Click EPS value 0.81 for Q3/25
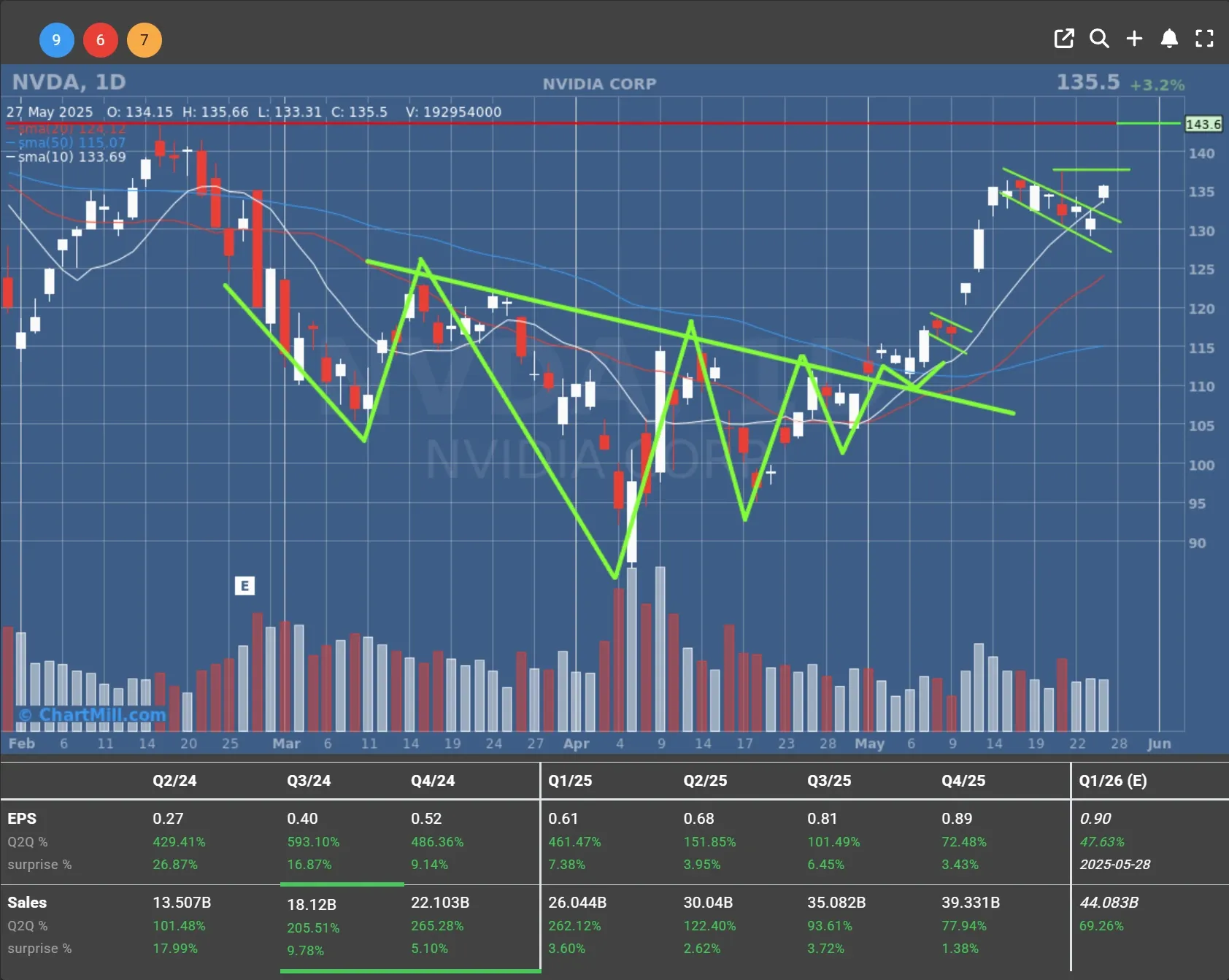1229x980 pixels. [x=822, y=819]
